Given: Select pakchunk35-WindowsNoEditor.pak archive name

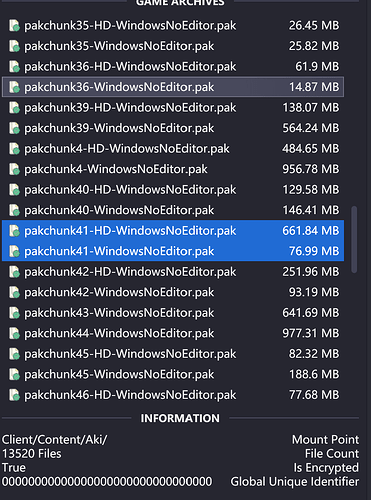Looking at the screenshot, I should click(119, 46).
